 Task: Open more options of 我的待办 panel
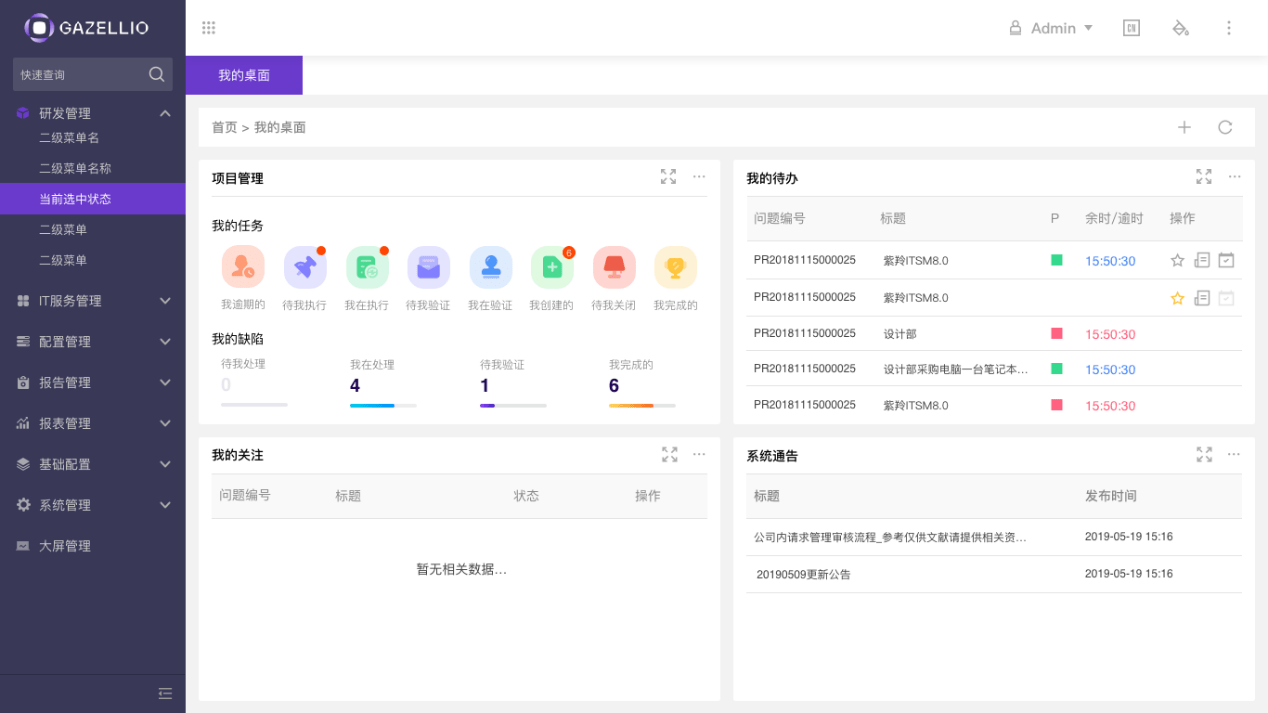coord(1235,177)
